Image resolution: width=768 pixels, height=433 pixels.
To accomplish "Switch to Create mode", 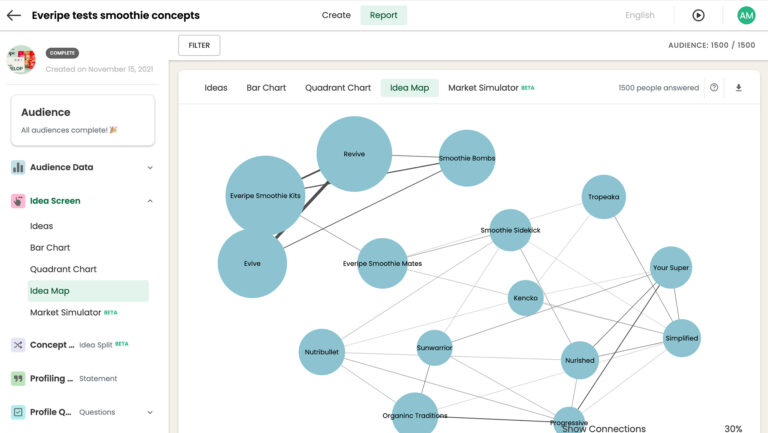I will (336, 16).
